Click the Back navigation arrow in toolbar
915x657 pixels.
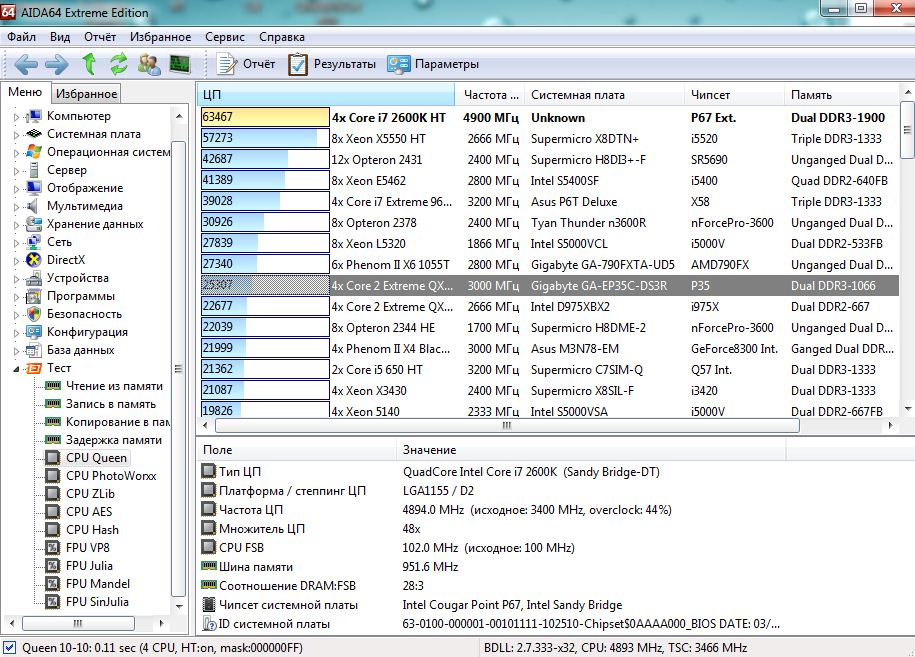click(x=26, y=65)
